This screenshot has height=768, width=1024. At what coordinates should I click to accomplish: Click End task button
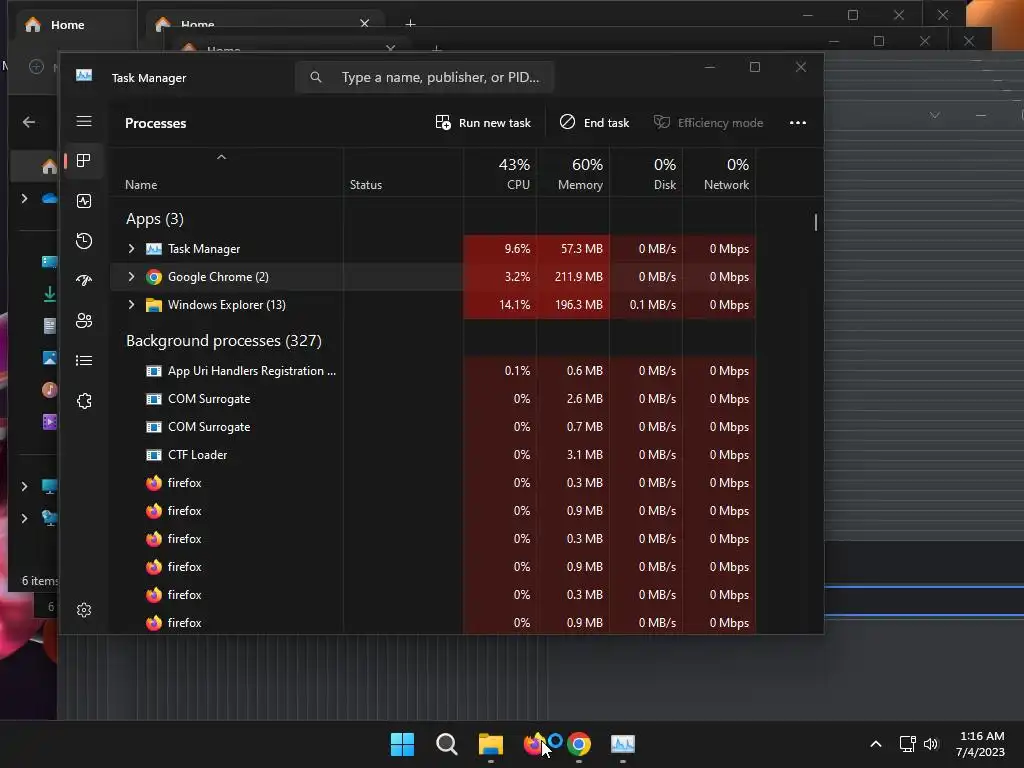[x=594, y=123]
